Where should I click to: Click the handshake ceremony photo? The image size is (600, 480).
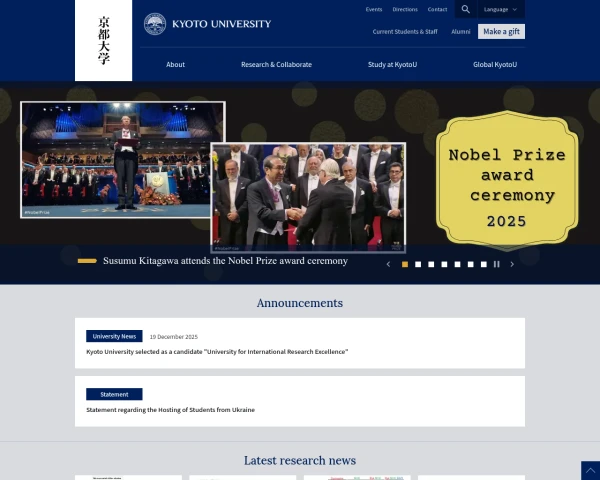pyautogui.click(x=308, y=198)
